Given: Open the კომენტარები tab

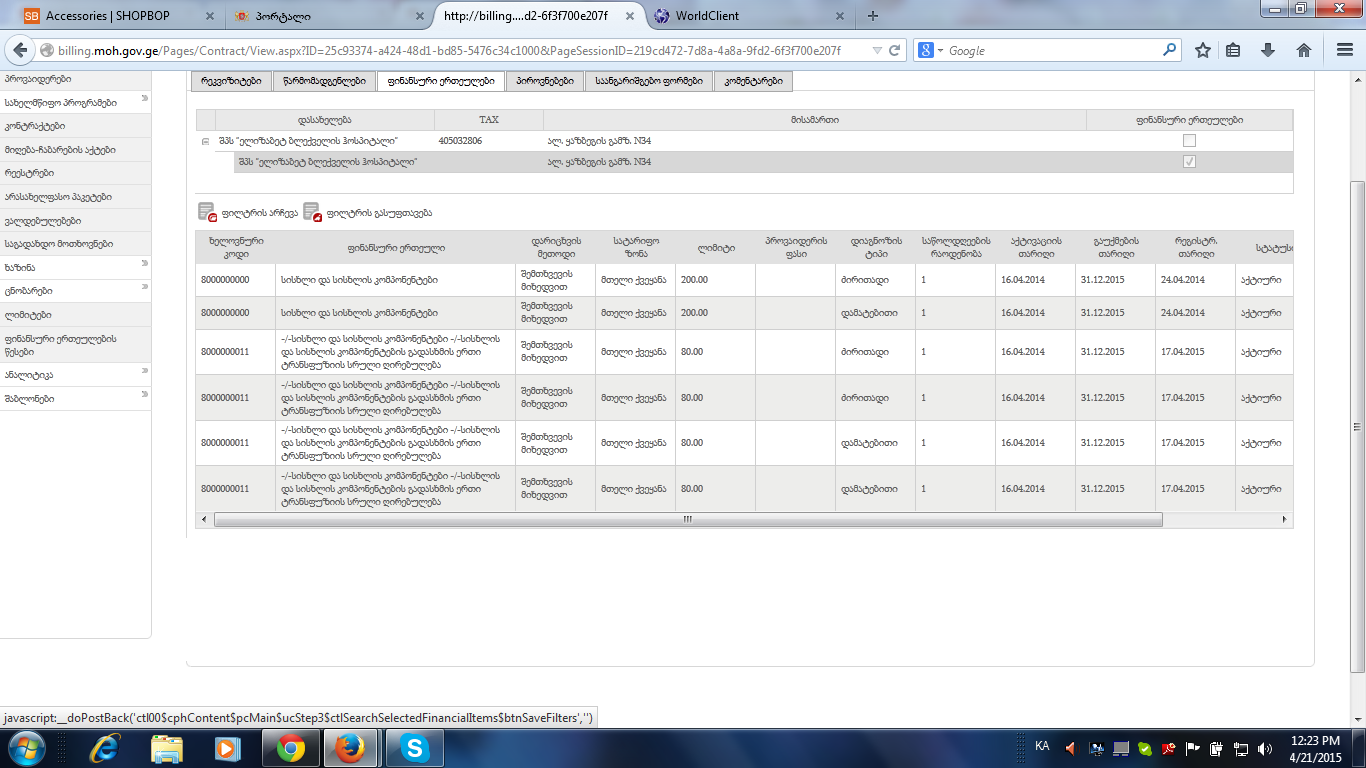Looking at the screenshot, I should [753, 81].
